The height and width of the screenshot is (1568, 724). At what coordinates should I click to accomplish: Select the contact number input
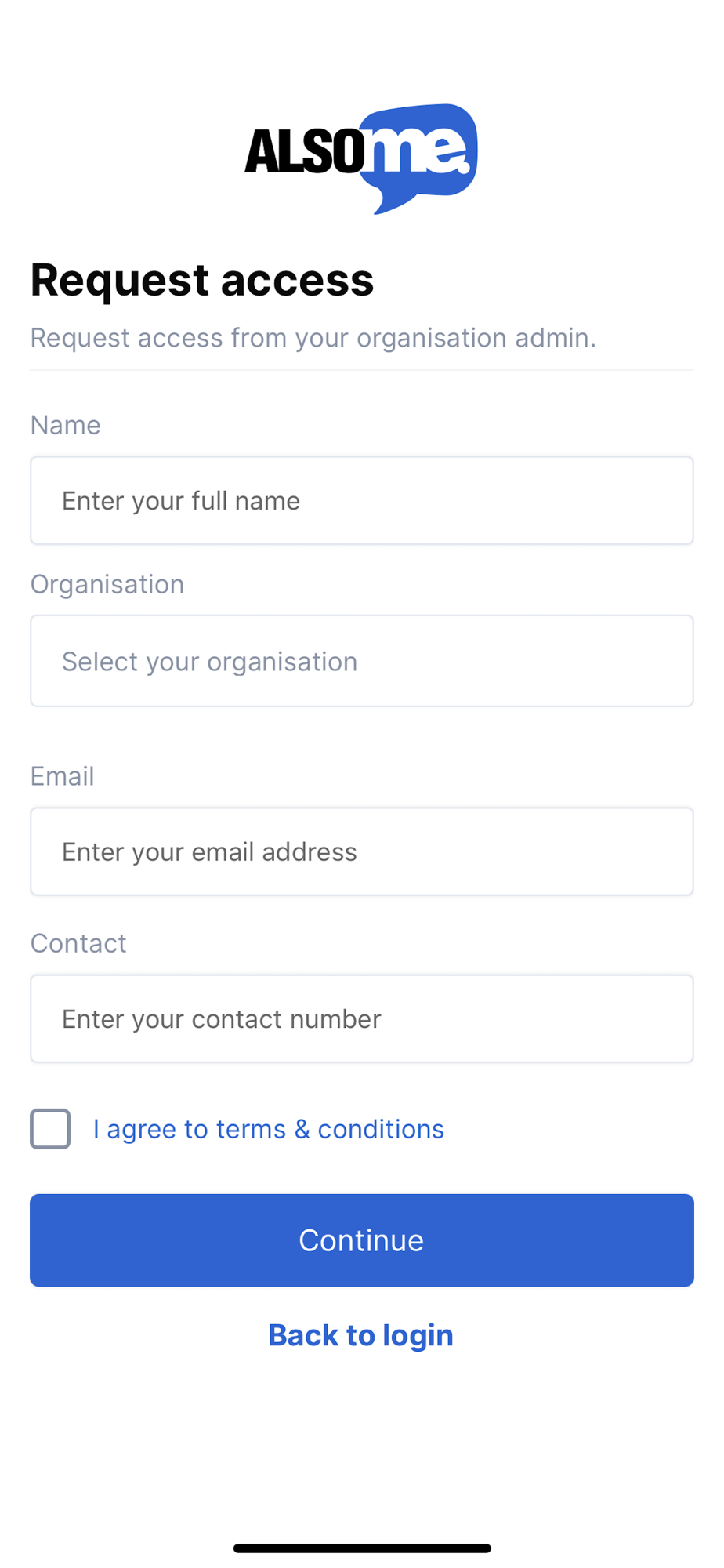362,1018
